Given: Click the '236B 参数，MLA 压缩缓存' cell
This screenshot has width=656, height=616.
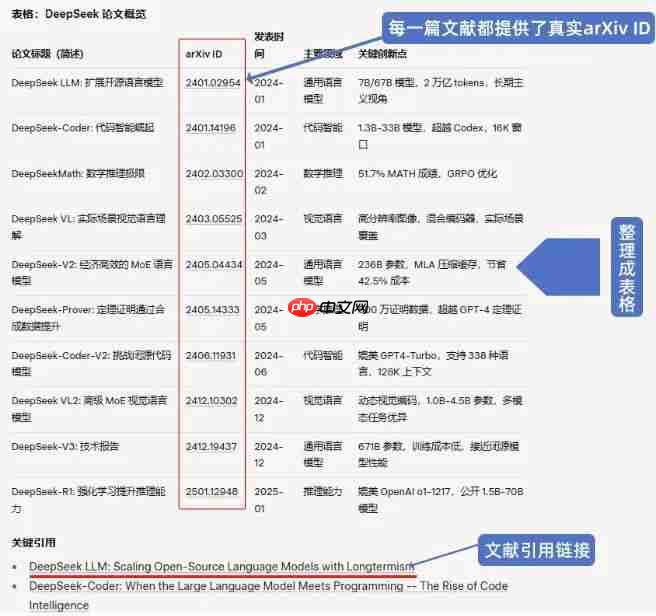Looking at the screenshot, I should click(x=432, y=272).
